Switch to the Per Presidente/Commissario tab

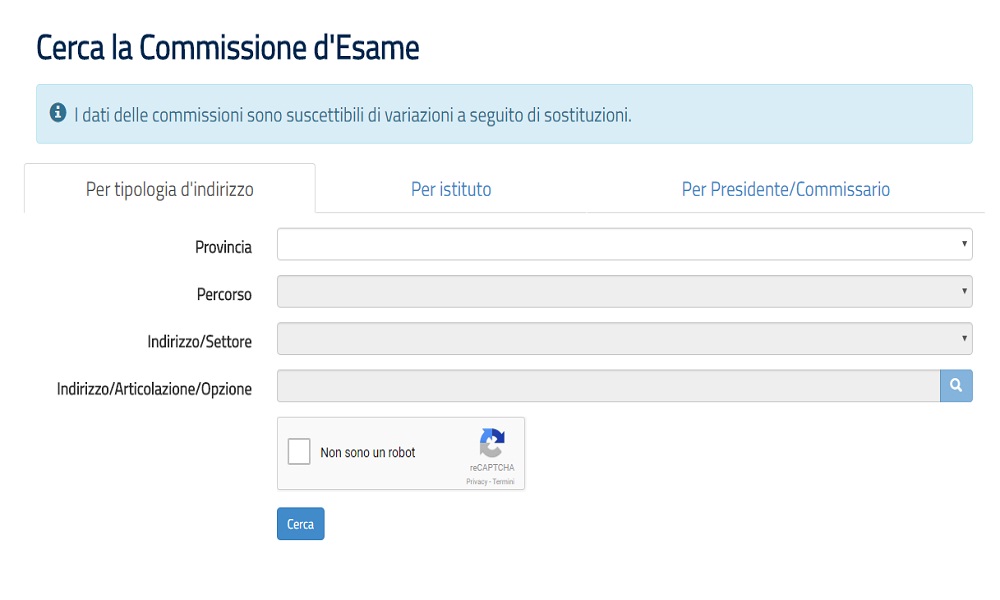[x=786, y=188]
